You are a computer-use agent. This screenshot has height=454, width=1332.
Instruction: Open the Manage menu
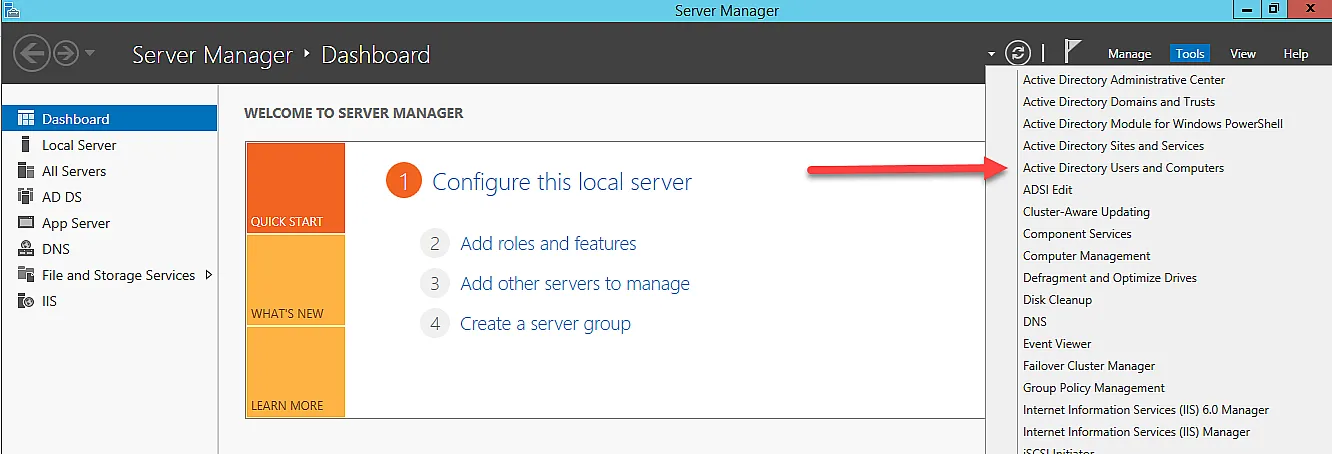(1130, 54)
